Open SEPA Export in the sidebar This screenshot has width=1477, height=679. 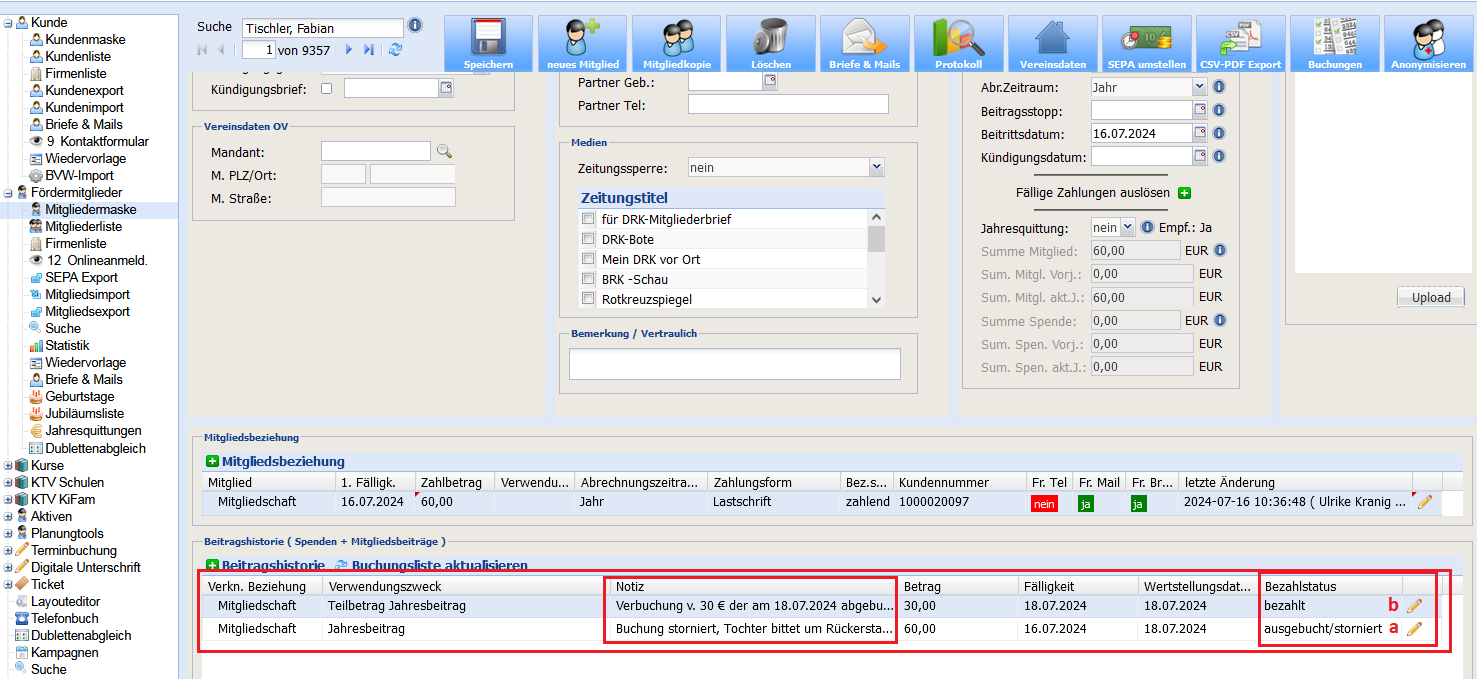pyautogui.click(x=81, y=277)
